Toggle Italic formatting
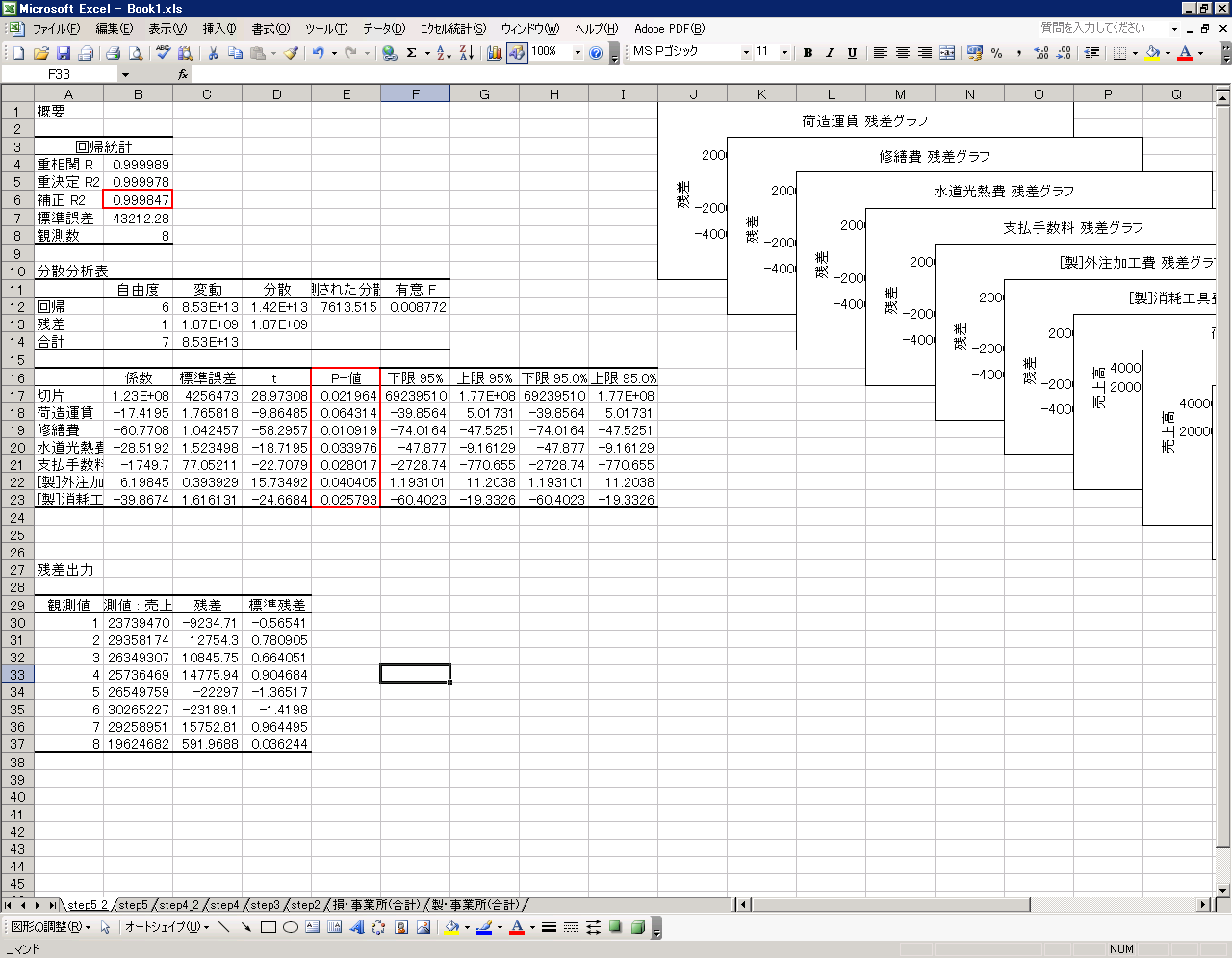The image size is (1232, 959). (x=830, y=53)
